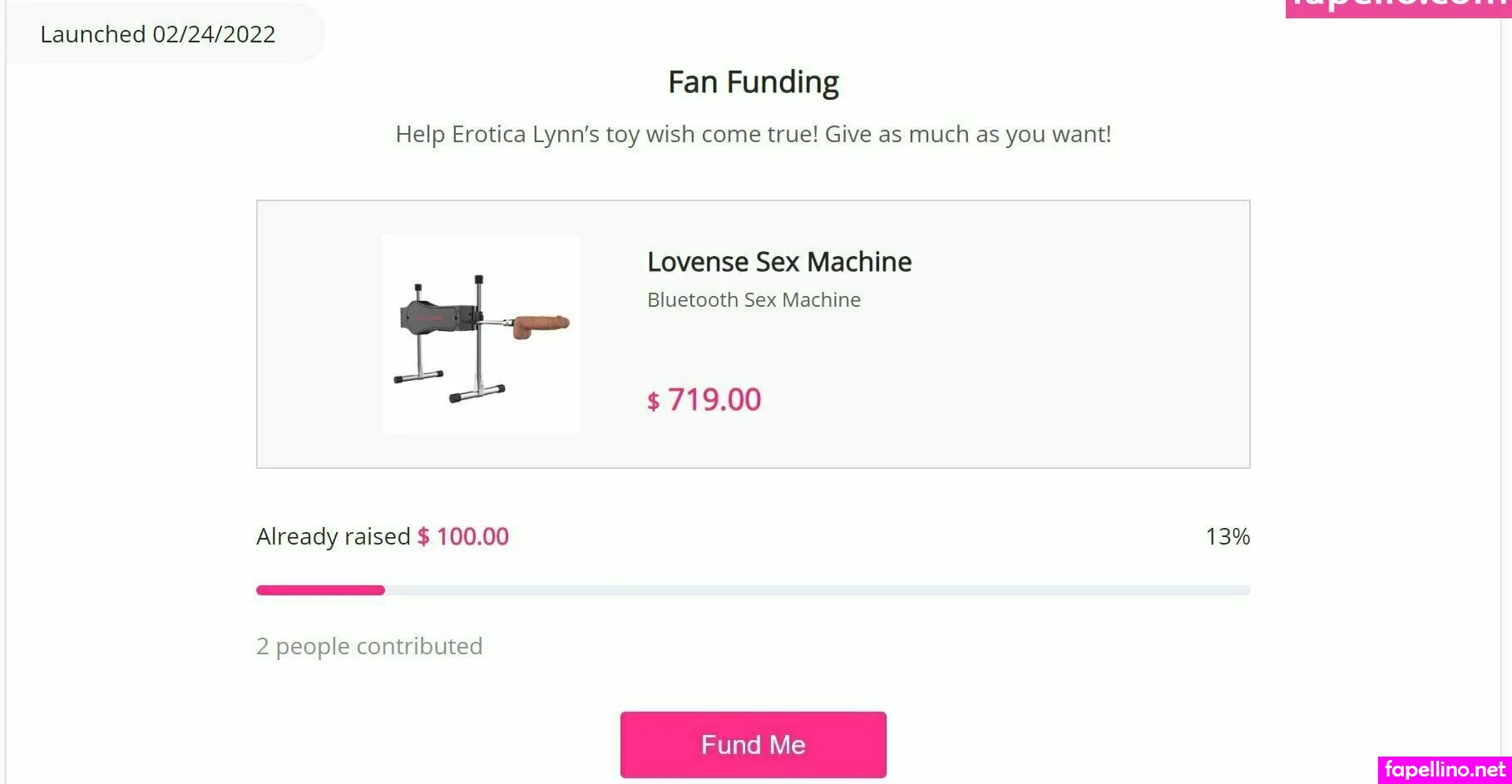The height and width of the screenshot is (784, 1512).
Task: Click the fapellino.net watermark in the corner
Action: (x=1445, y=770)
